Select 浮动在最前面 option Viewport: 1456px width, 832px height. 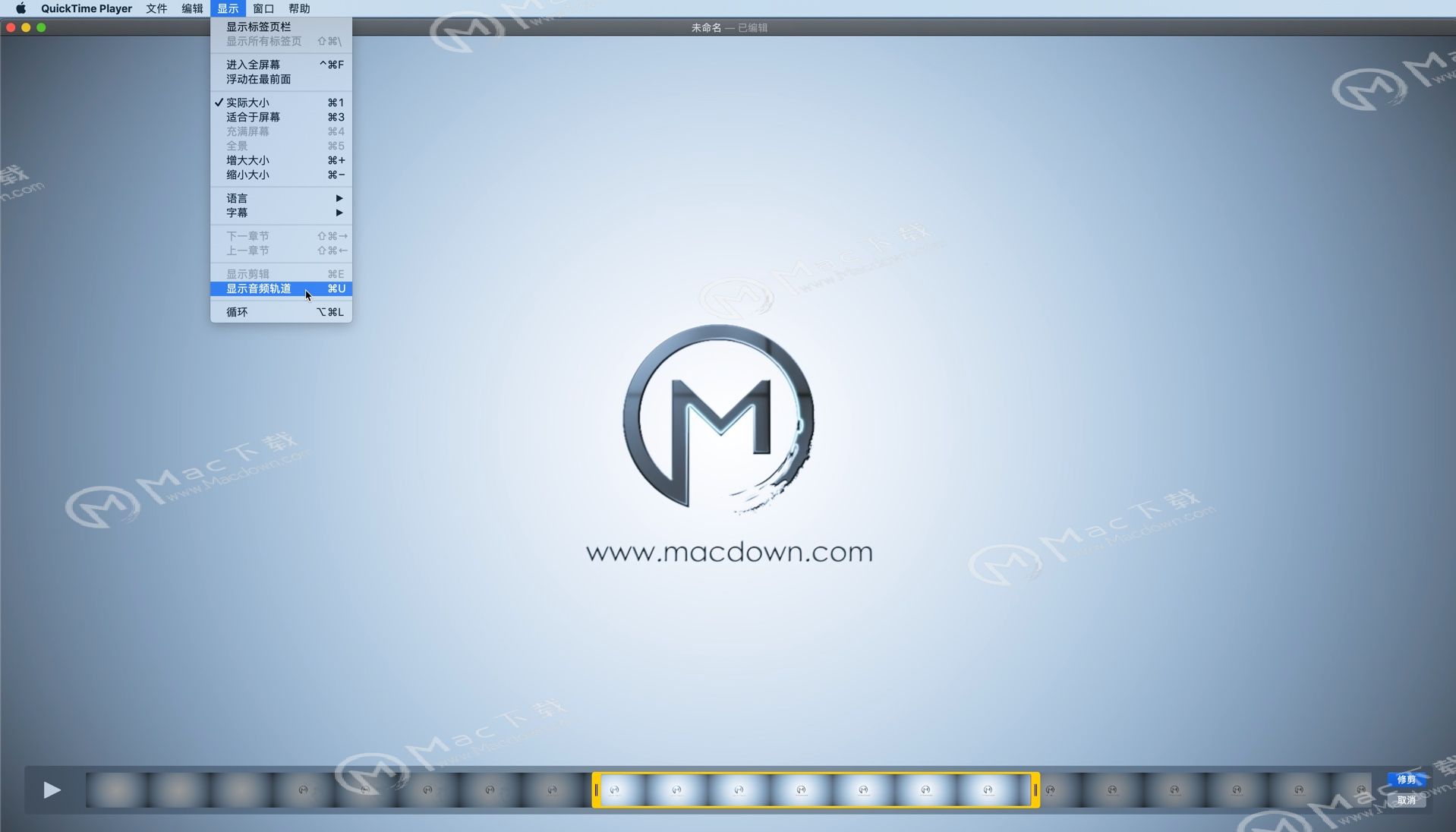281,79
